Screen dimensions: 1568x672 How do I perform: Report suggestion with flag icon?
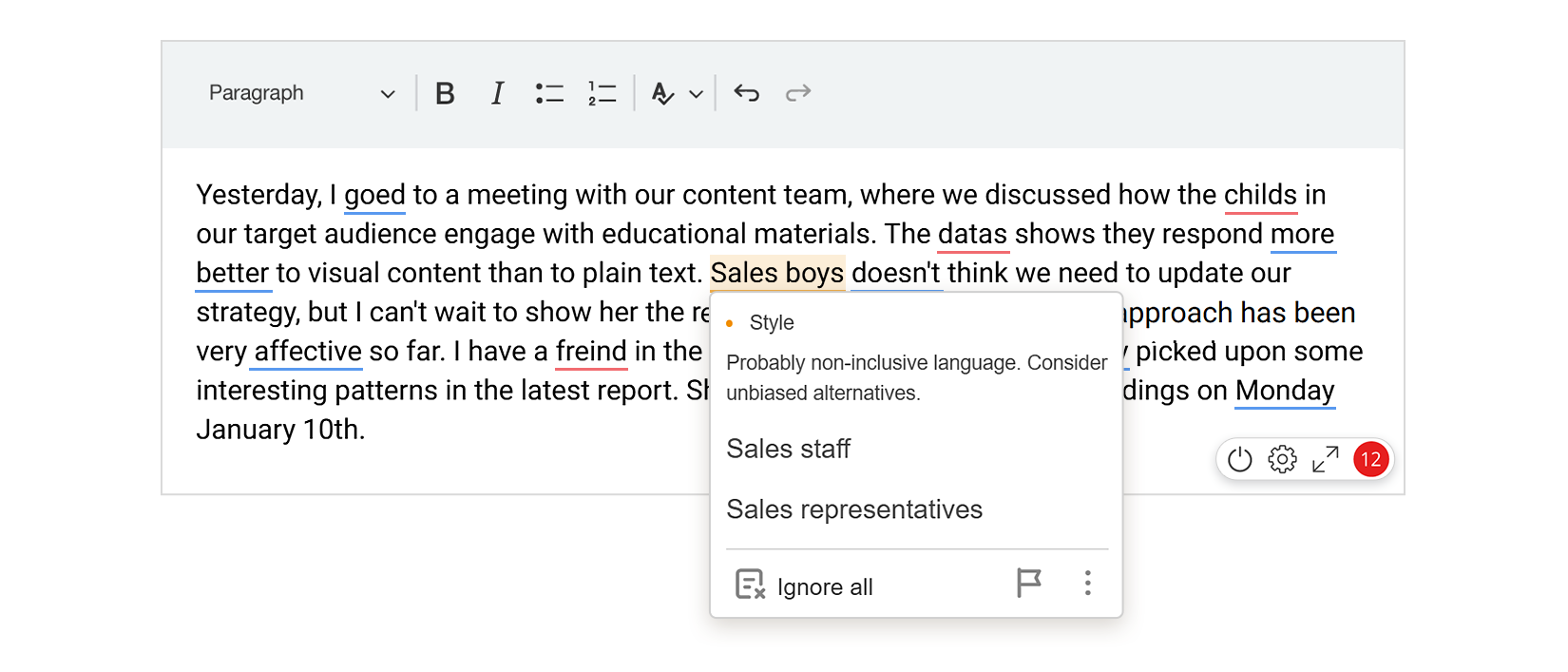(1028, 583)
